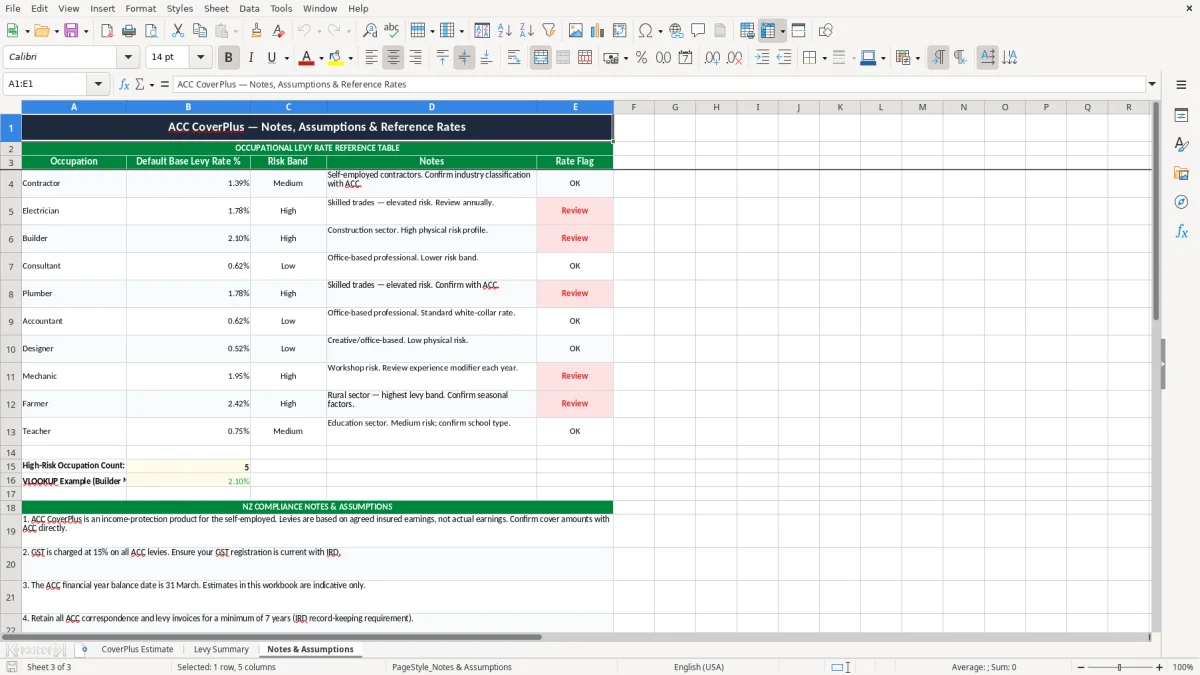
Task: Select row 8 header
Action: [11, 293]
